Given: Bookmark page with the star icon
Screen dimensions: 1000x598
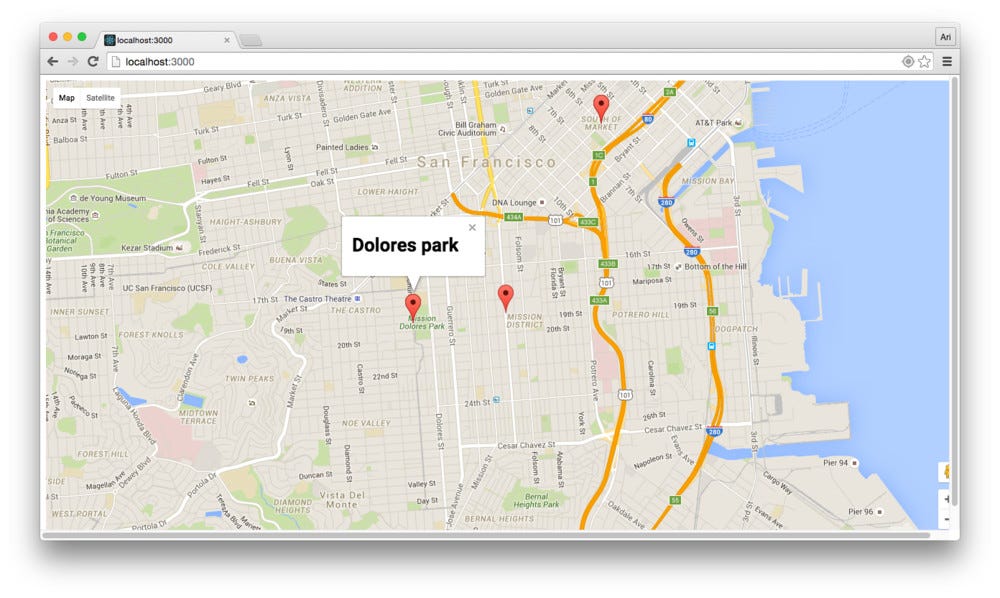Looking at the screenshot, I should [924, 61].
